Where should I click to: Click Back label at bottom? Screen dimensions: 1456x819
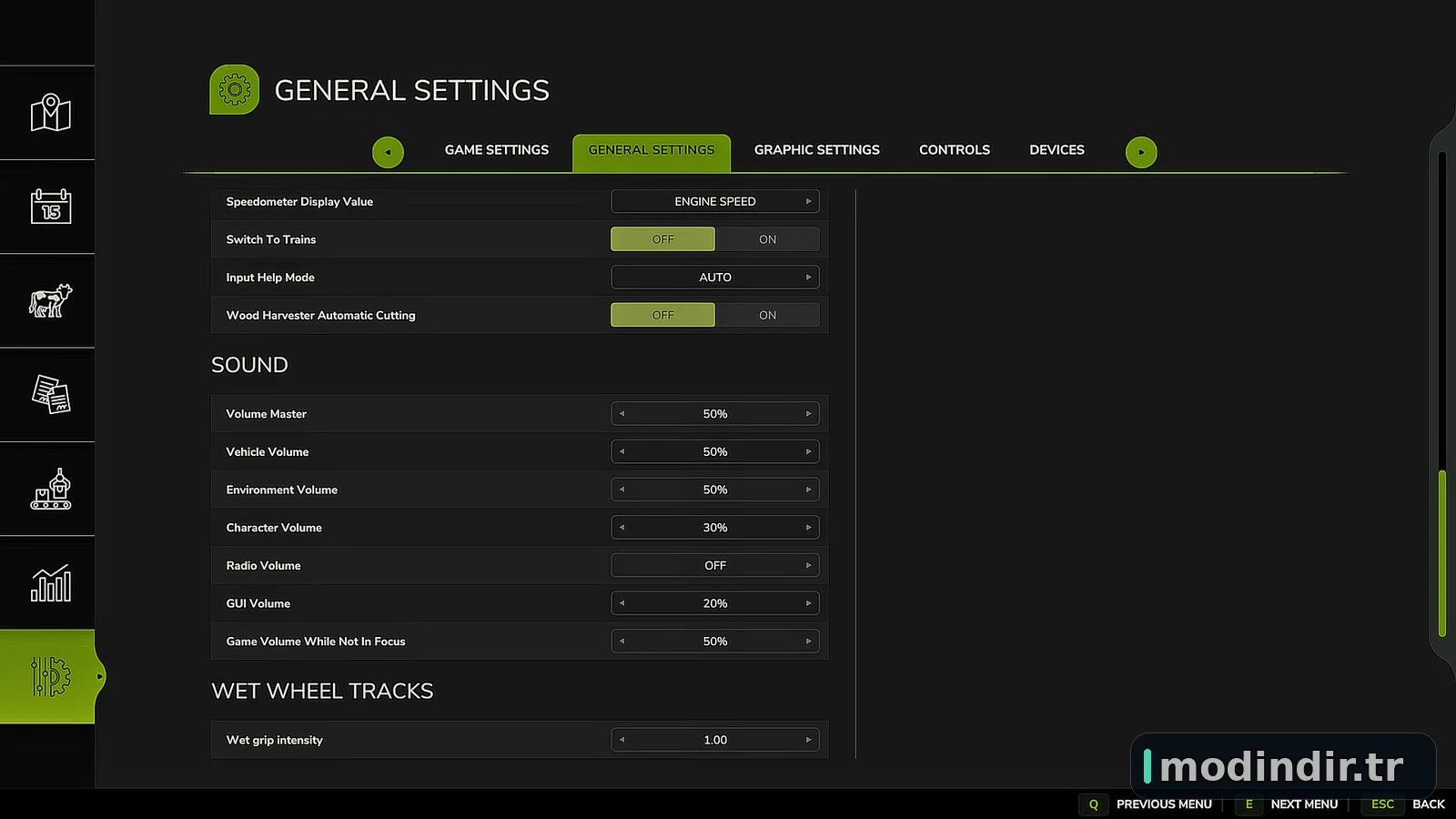1429,804
